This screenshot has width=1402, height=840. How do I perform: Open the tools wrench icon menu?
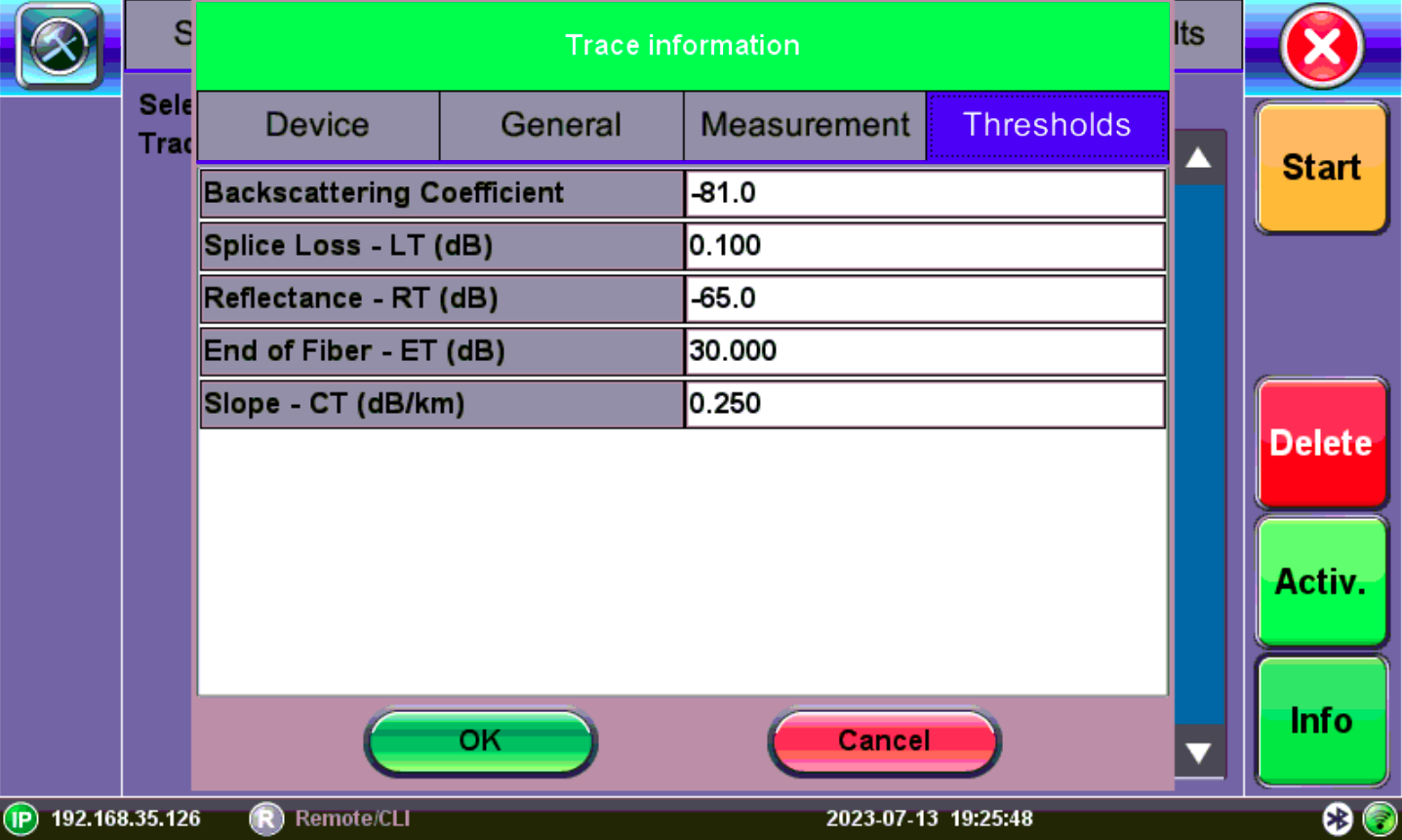coord(60,46)
